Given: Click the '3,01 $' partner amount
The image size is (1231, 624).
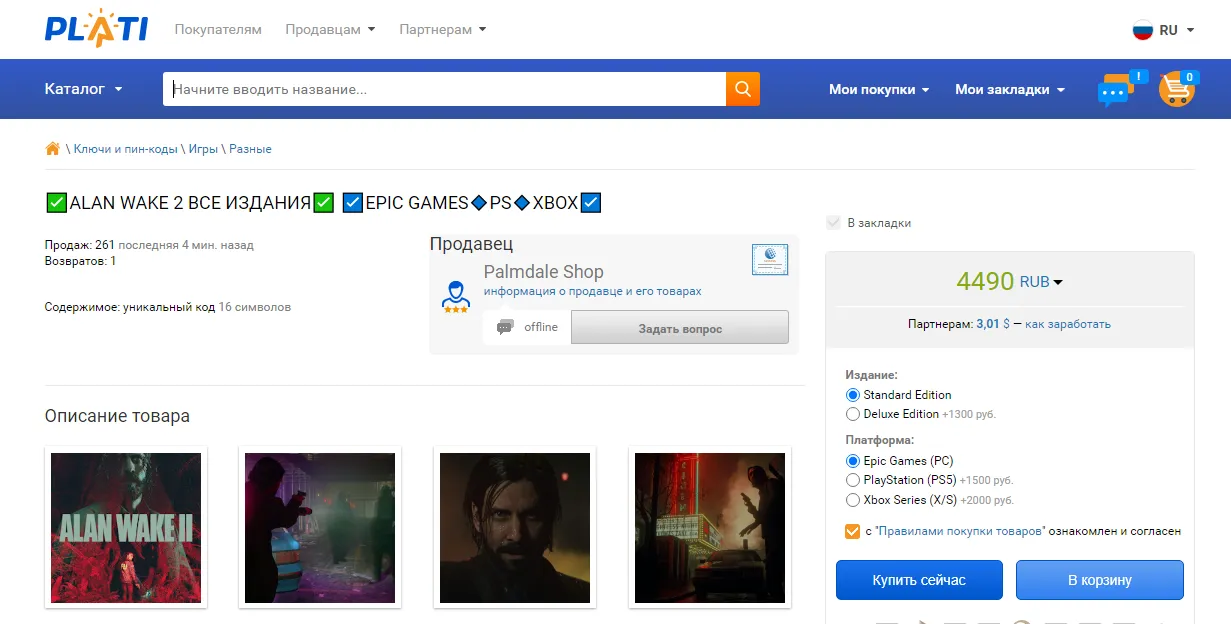Looking at the screenshot, I should click(x=993, y=324).
